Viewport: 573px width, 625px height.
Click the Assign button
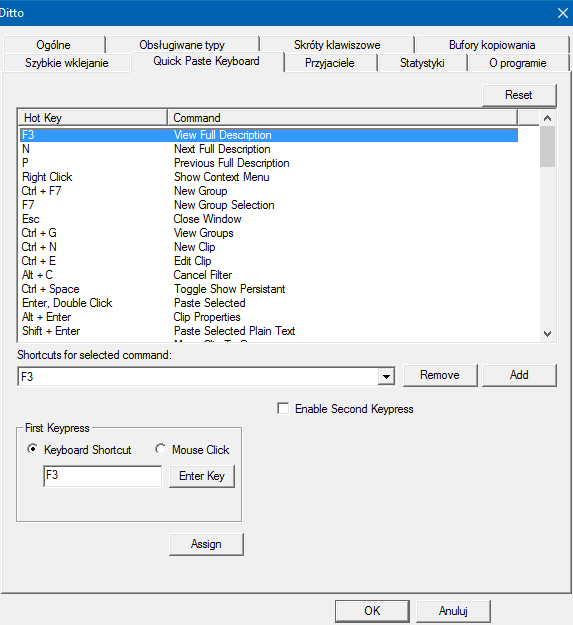coord(206,544)
